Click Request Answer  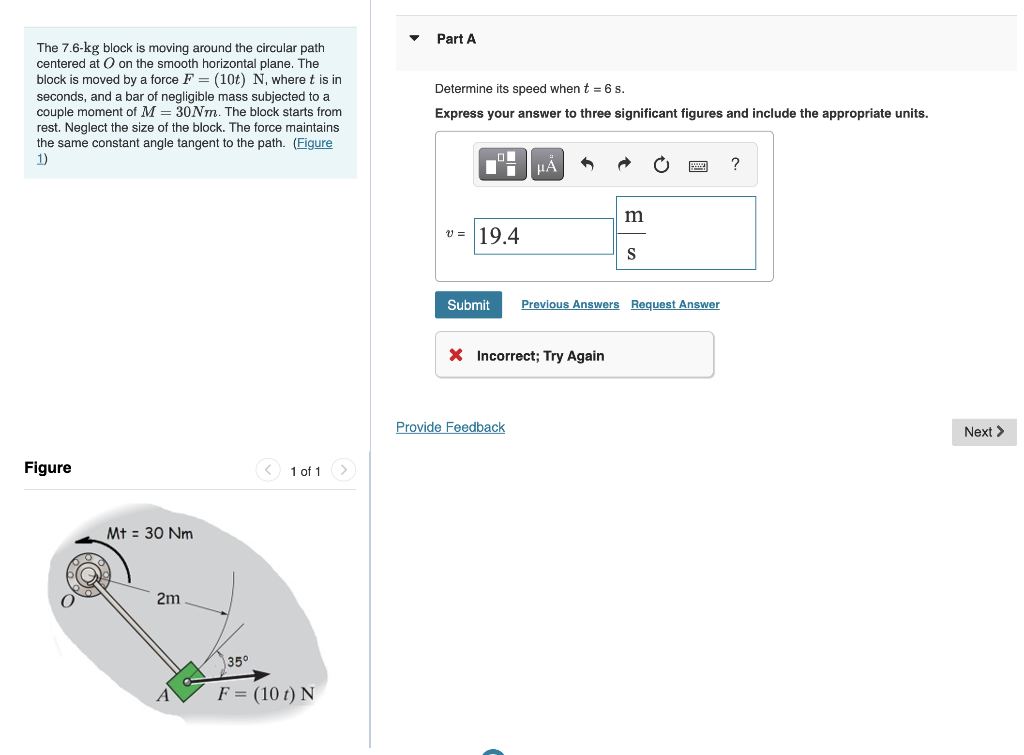tap(674, 304)
